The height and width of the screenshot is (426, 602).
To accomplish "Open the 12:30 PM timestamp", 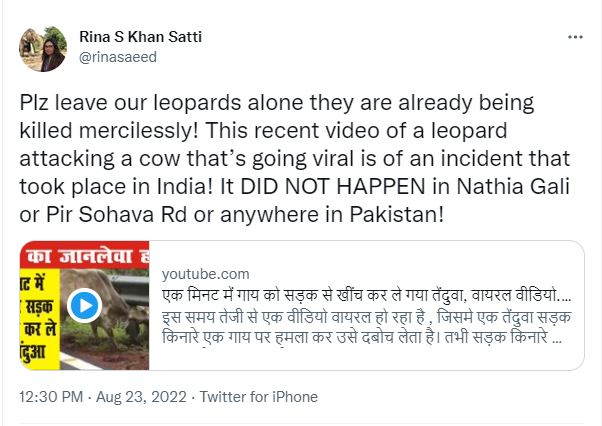I will click(x=51, y=397).
